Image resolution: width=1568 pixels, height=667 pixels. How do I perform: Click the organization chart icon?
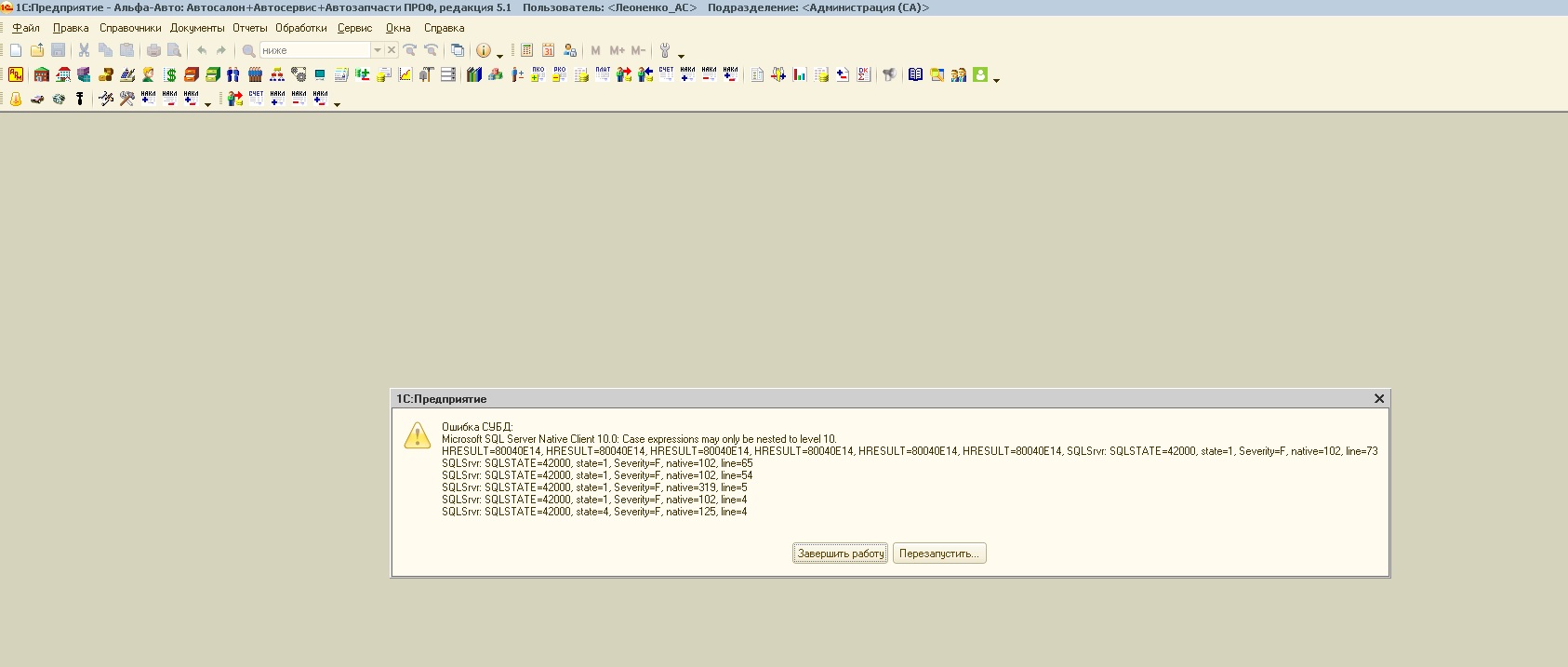click(277, 74)
